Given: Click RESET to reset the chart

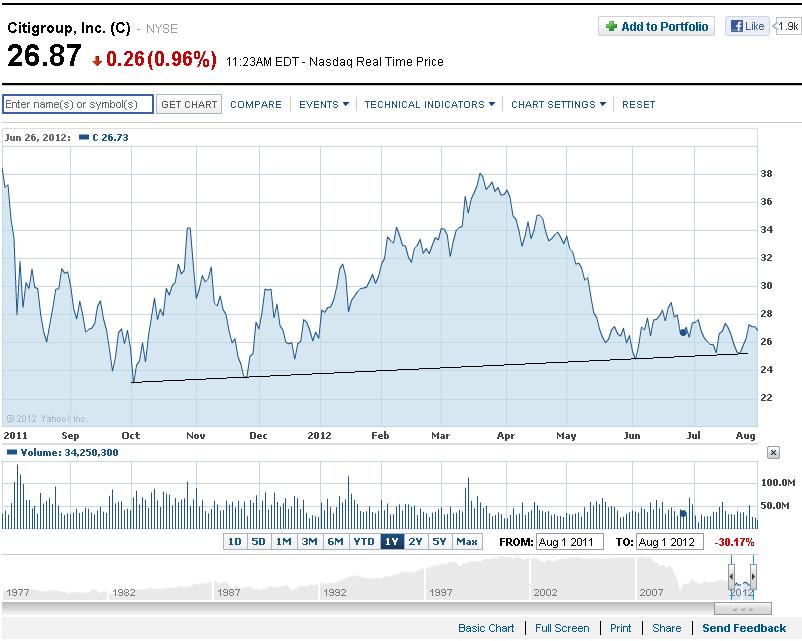Looking at the screenshot, I should 638,104.
